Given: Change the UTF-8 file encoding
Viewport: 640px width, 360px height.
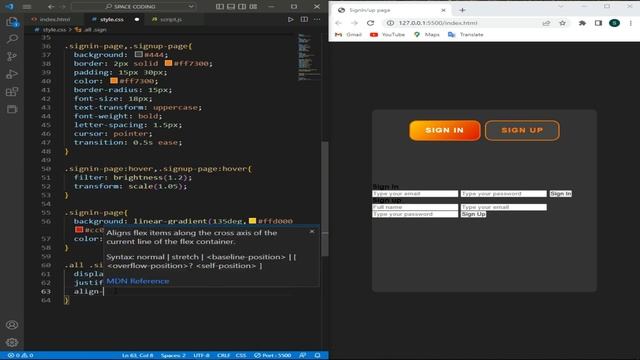Looking at the screenshot, I should (201, 355).
